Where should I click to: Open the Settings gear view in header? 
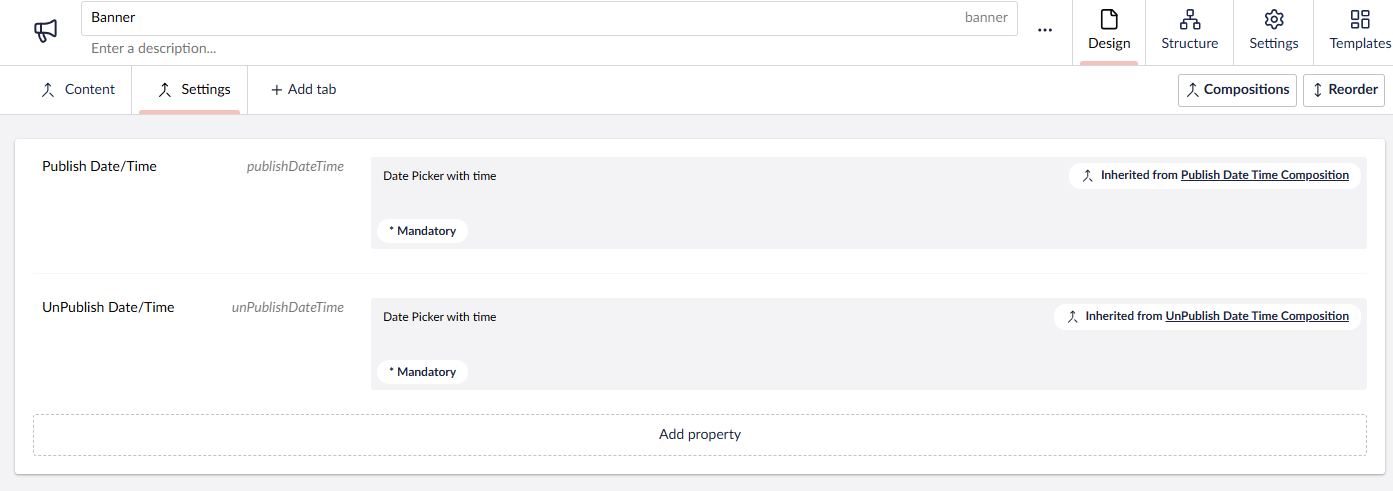1273,32
